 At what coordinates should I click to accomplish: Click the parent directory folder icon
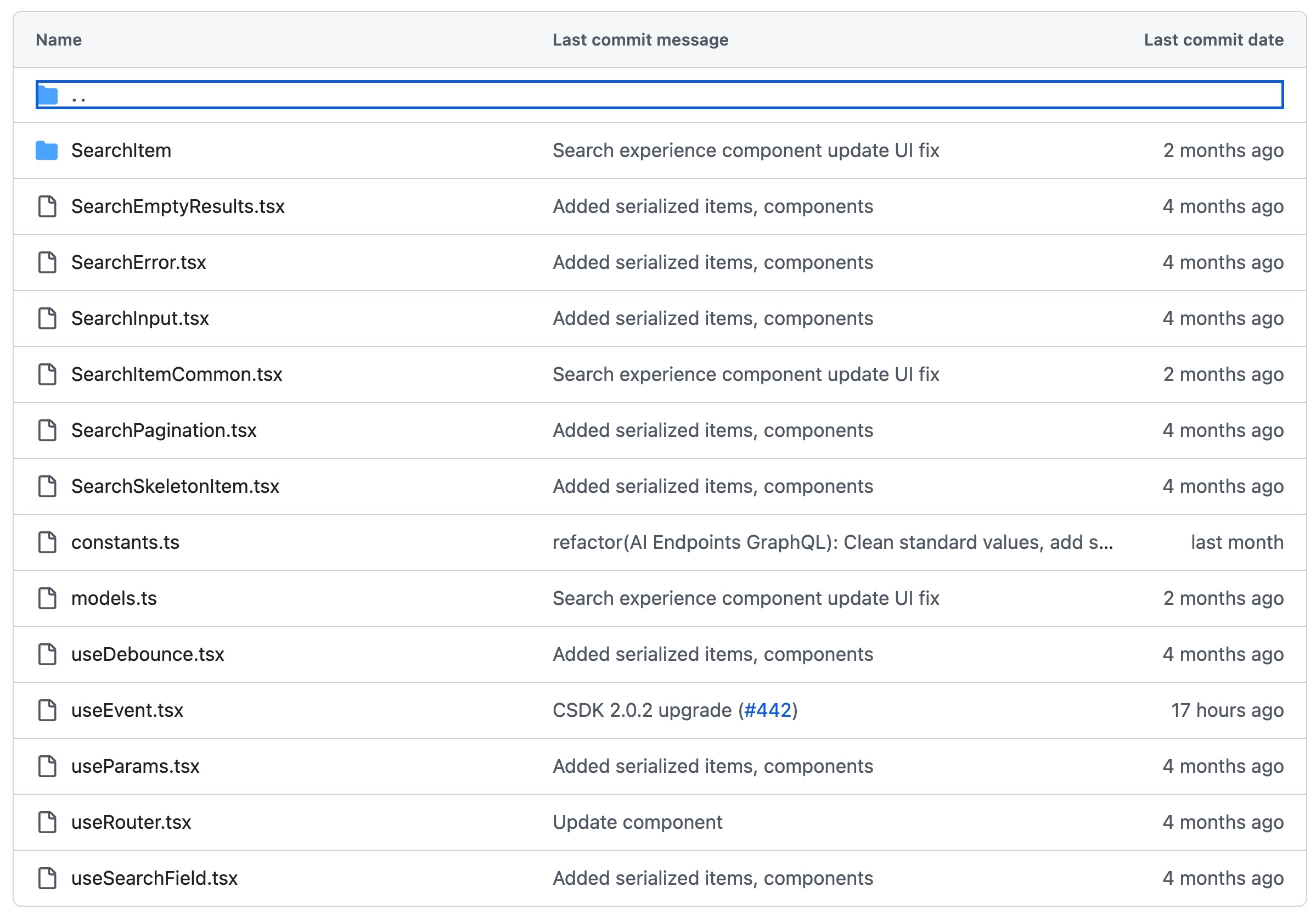tap(48, 95)
